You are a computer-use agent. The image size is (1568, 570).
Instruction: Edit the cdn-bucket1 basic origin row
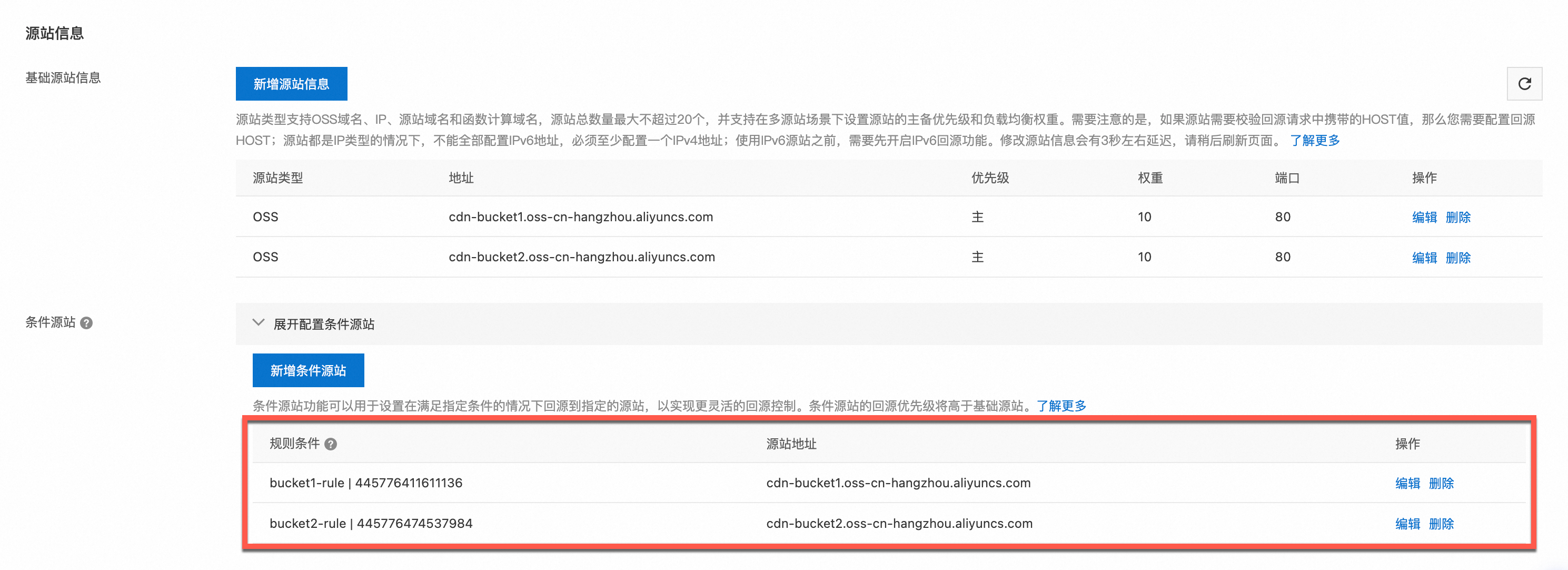[1424, 218]
